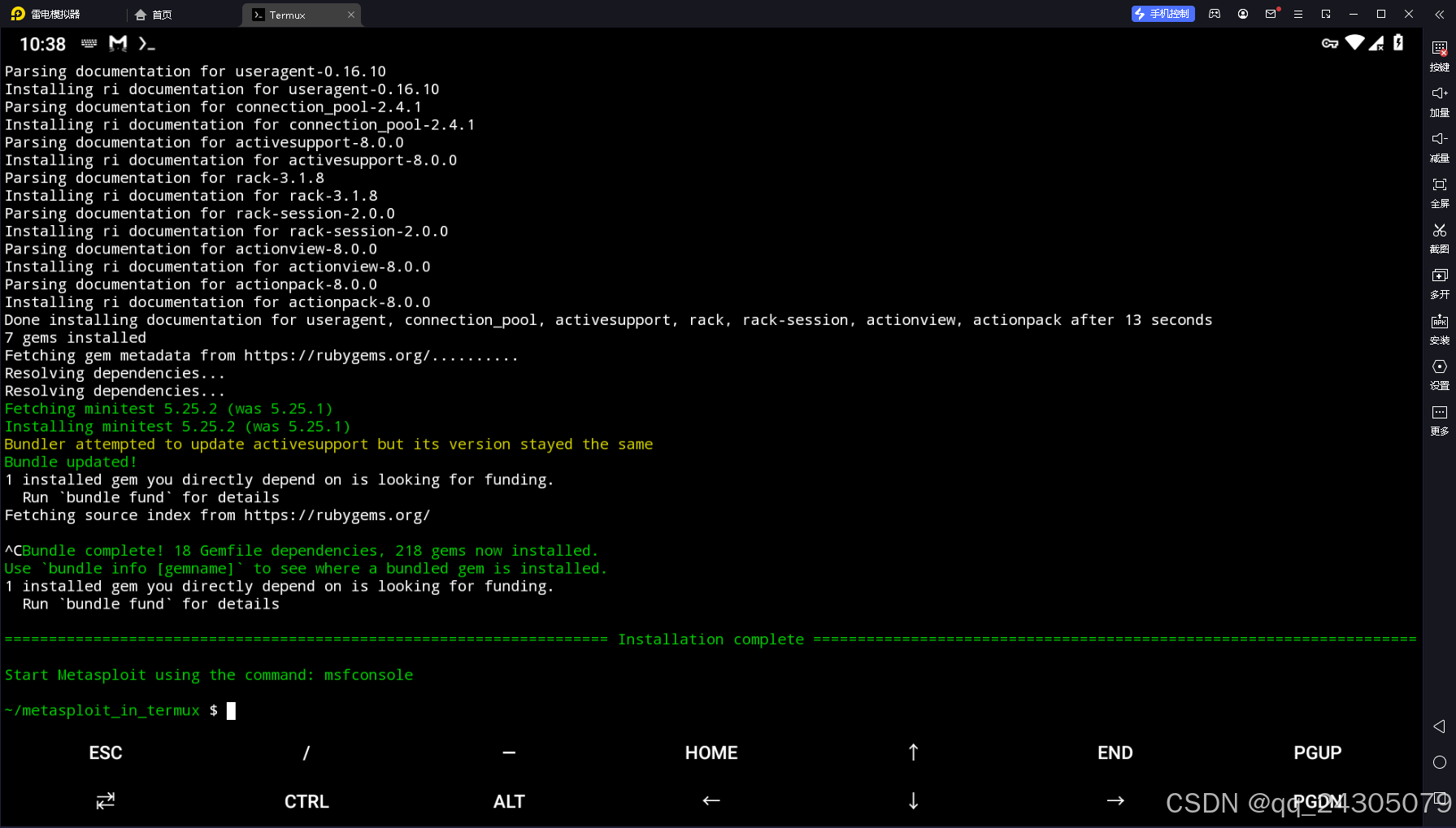
Task: Tap Android back triangle button
Action: (1439, 726)
